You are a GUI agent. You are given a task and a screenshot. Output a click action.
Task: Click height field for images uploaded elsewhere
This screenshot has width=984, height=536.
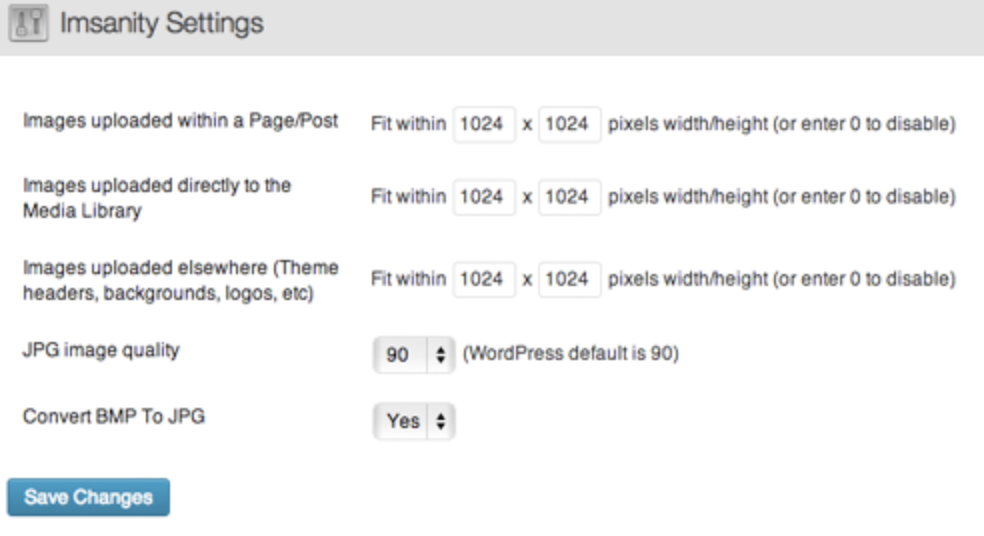[x=568, y=279]
